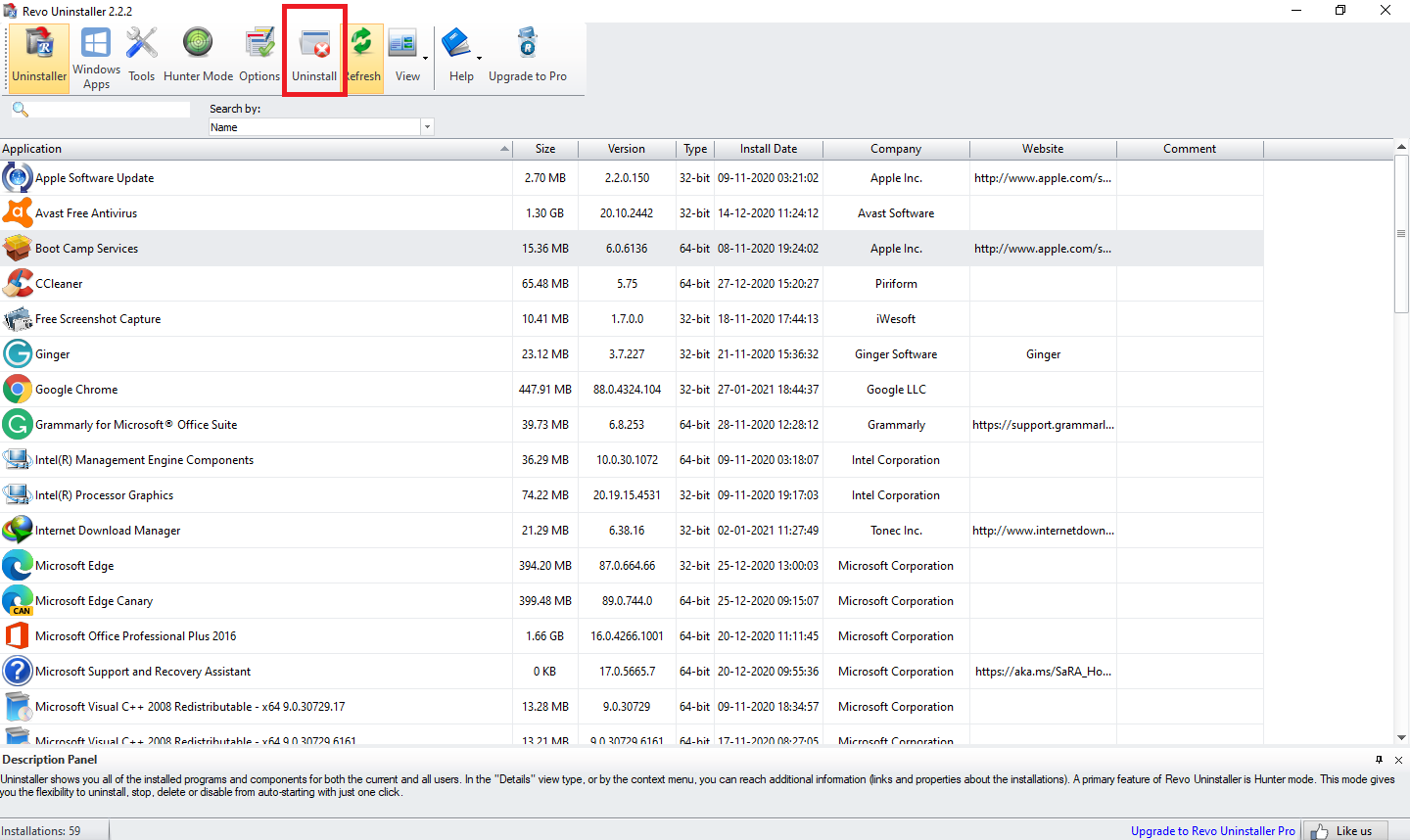
Task: Sort by Version column header
Action: [x=627, y=149]
